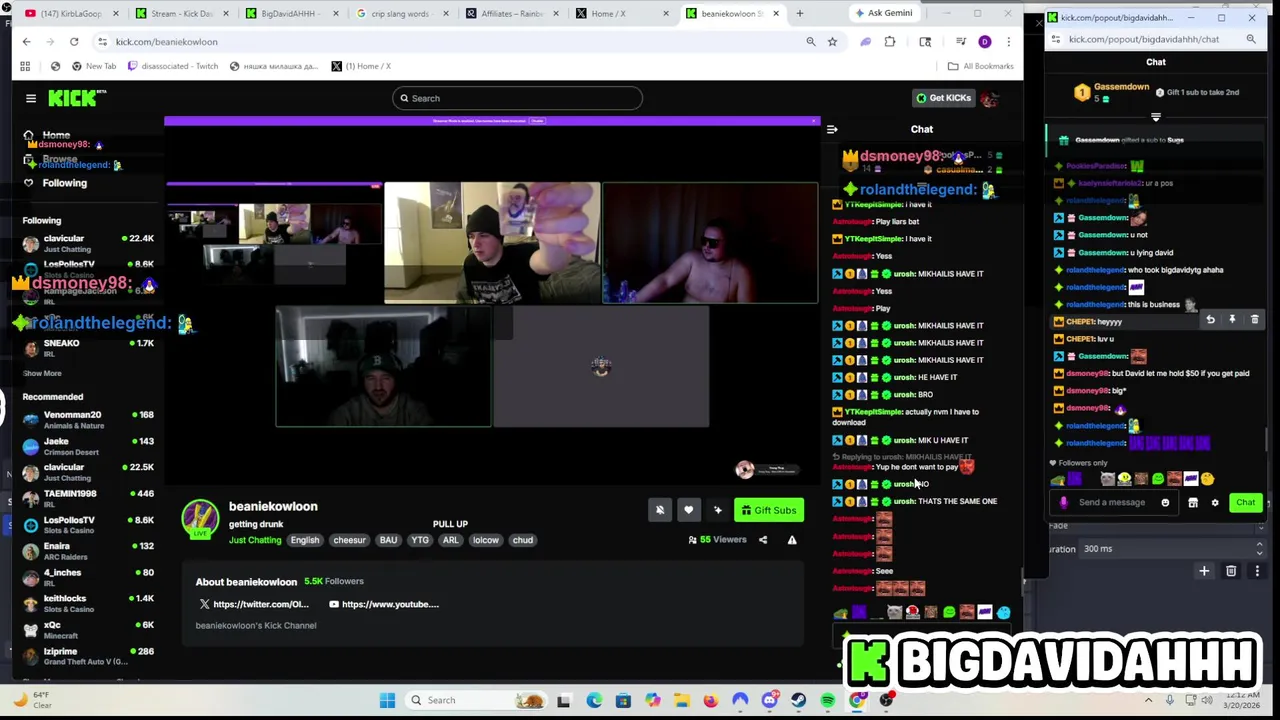Zoom icon in popout window address bar
Viewport: 1280px width, 720px height.
1251,39
